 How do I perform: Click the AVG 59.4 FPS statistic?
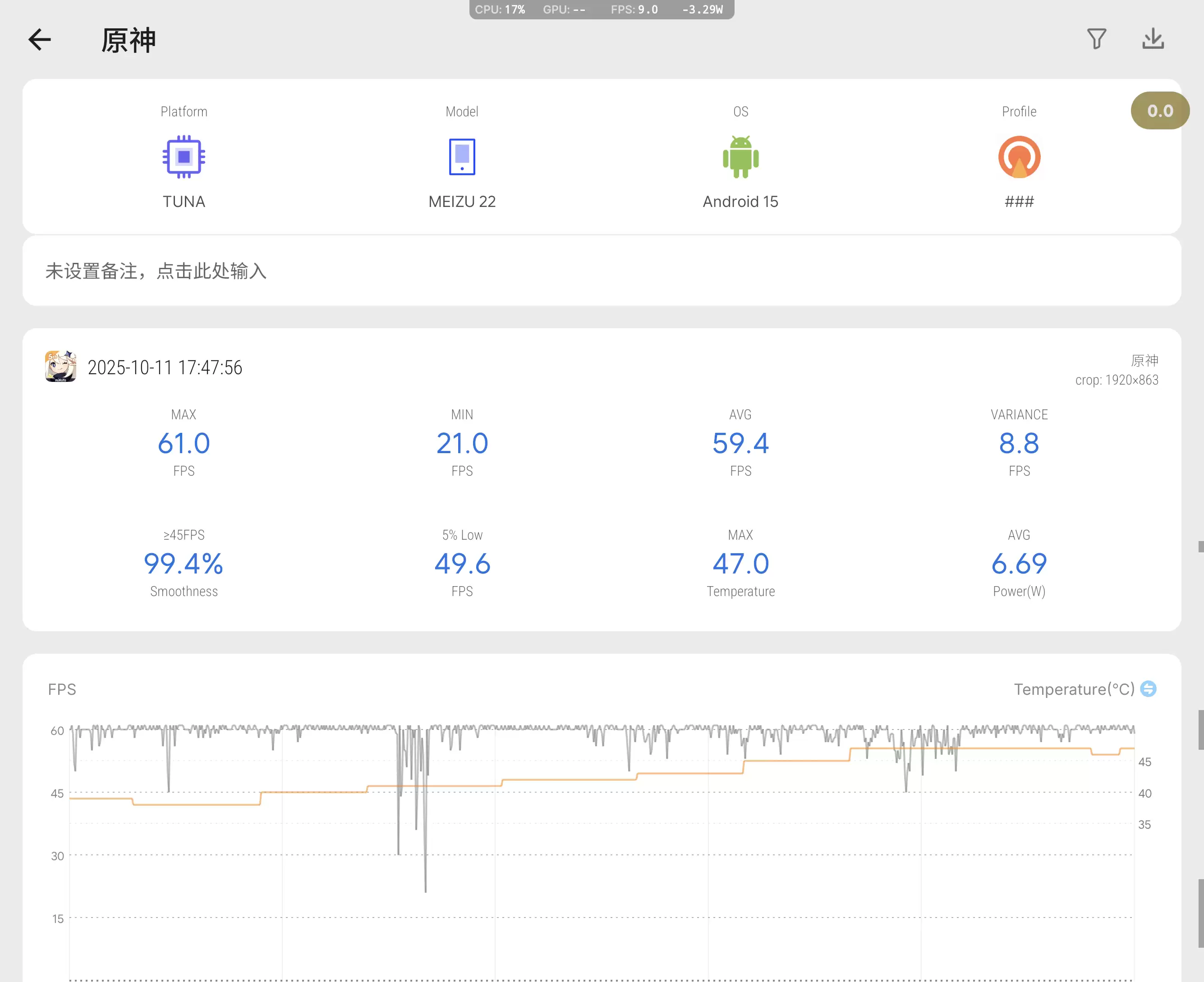740,444
